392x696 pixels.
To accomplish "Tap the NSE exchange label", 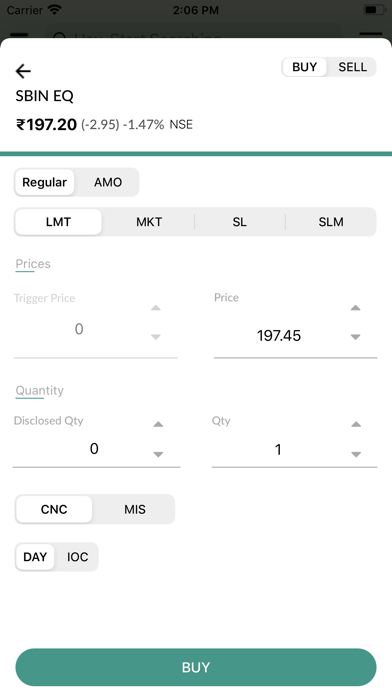I will tap(181, 125).
